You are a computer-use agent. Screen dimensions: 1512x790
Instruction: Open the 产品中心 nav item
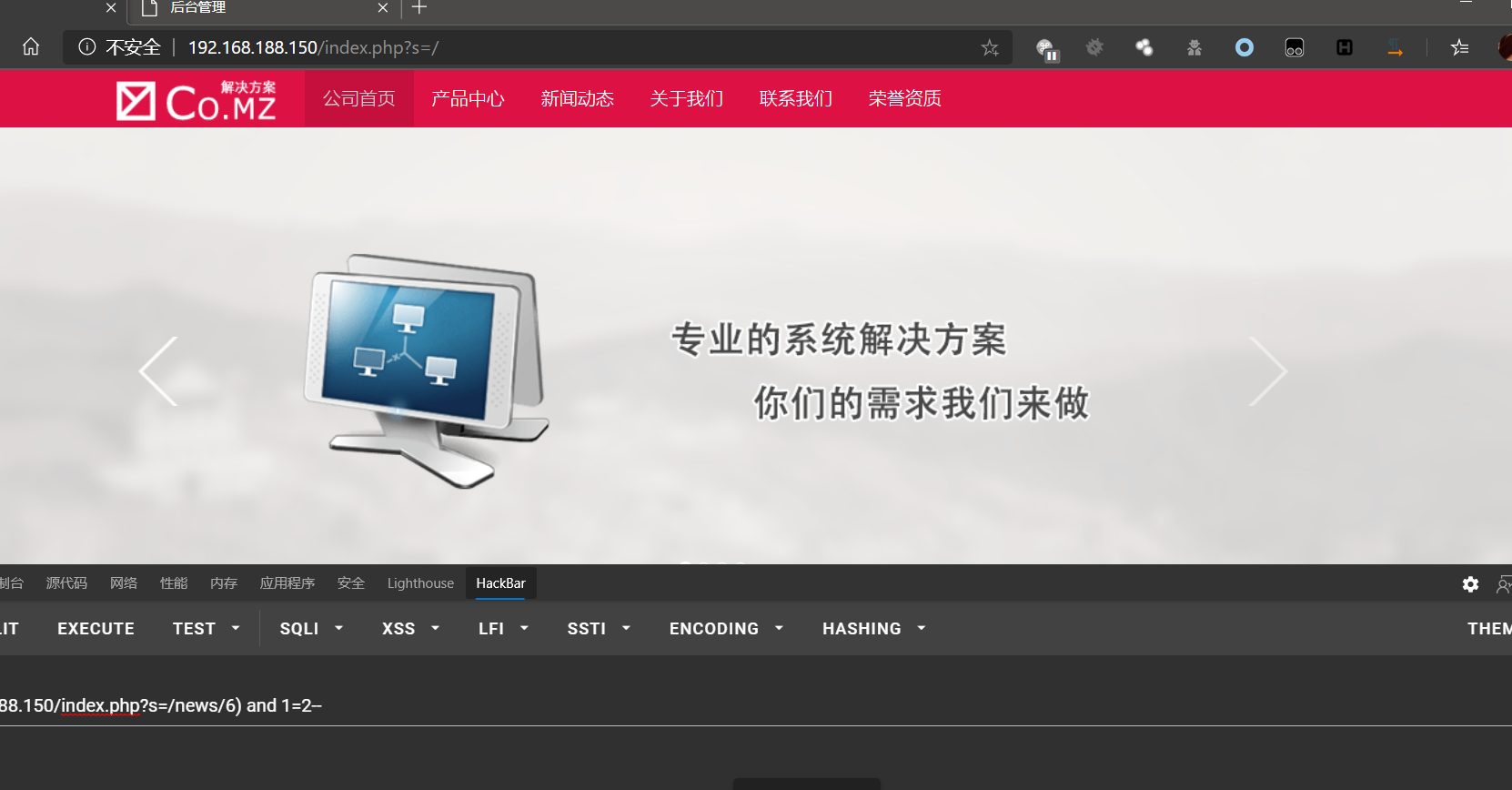(469, 98)
